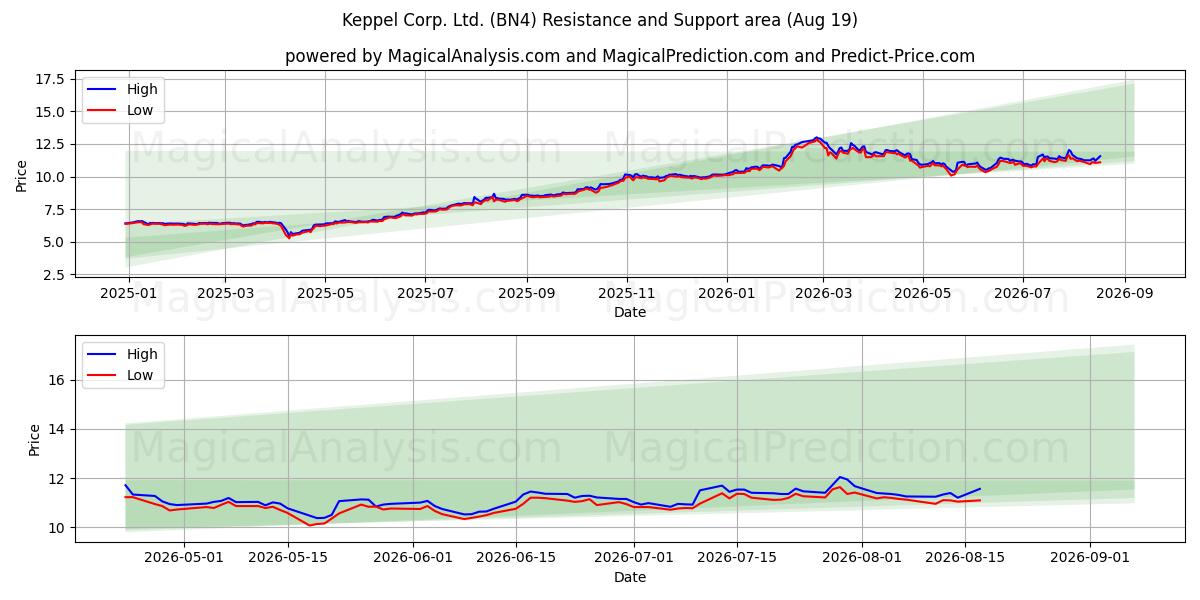The width and height of the screenshot is (1200, 600).
Task: Click the top chart x-axis label '2025-07'
Action: coord(425,295)
